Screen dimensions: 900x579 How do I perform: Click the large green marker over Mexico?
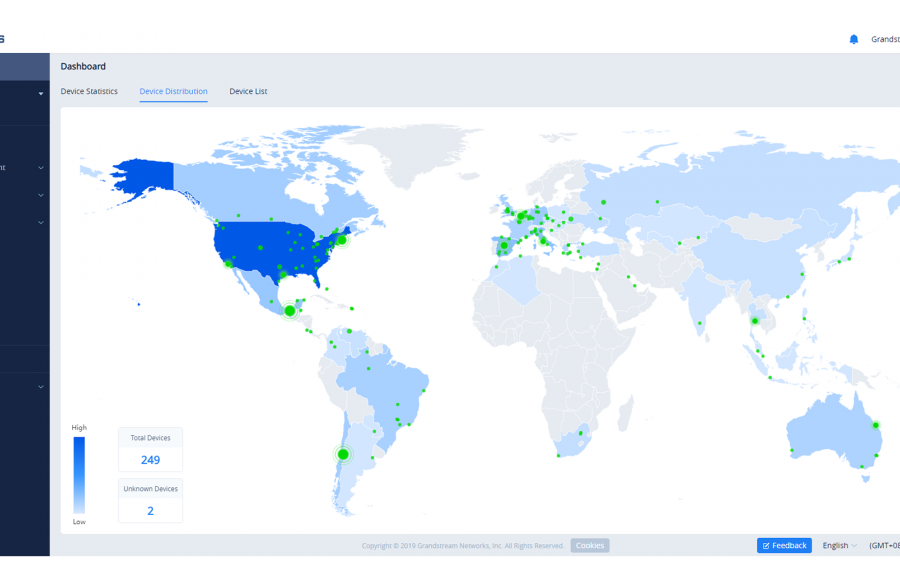click(290, 311)
